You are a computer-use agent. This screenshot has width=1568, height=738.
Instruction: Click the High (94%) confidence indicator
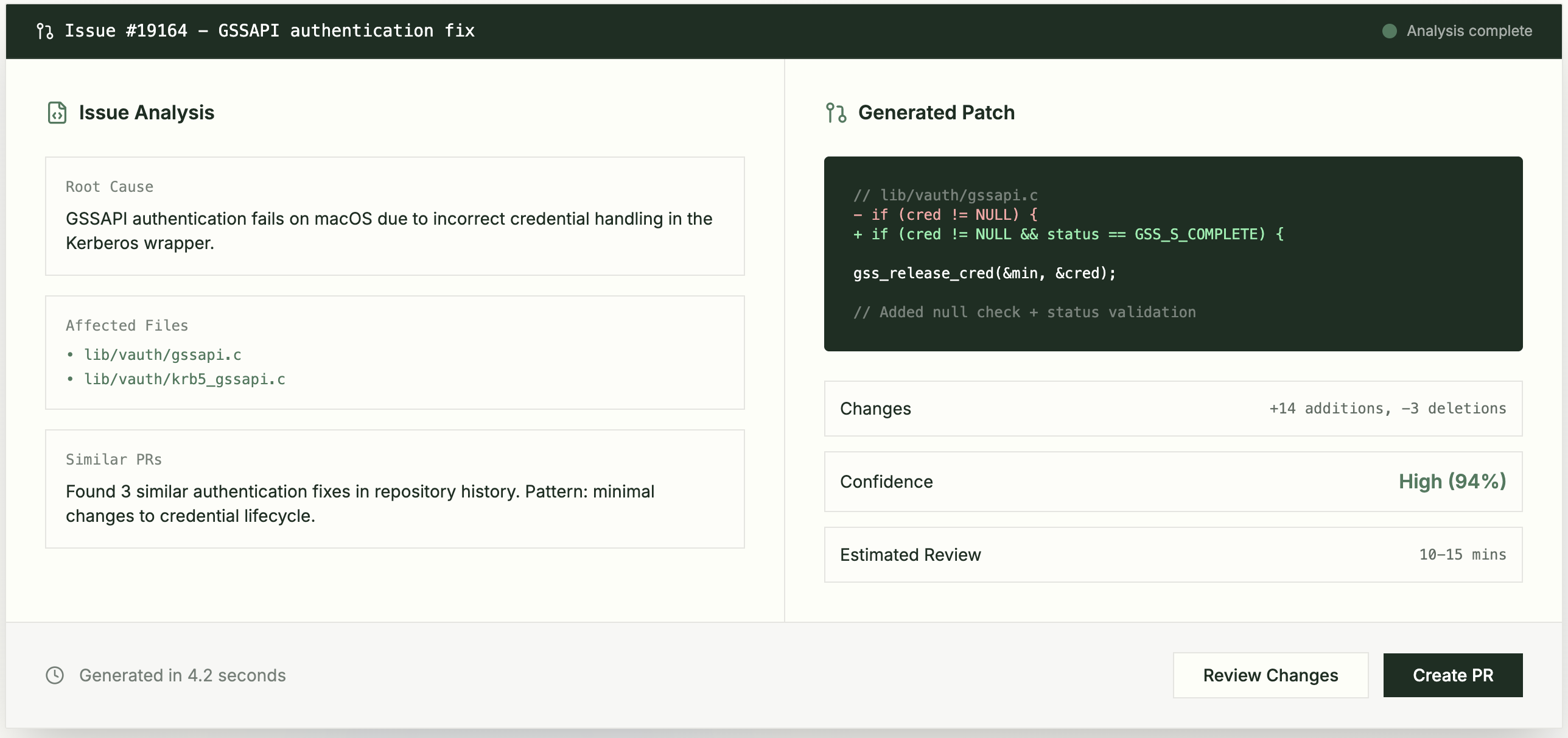1452,481
